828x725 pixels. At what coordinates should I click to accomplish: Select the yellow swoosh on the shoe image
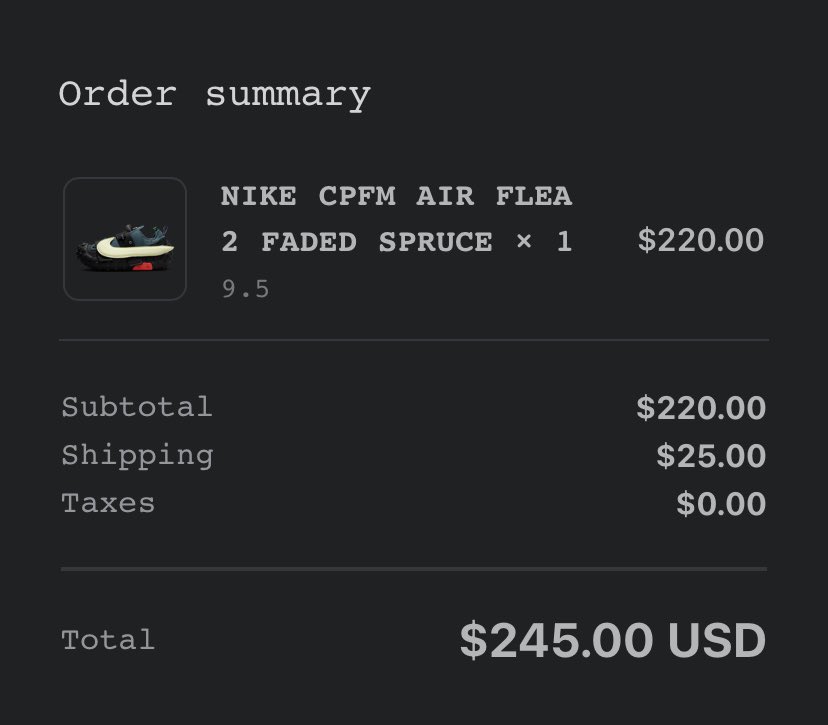[135, 247]
